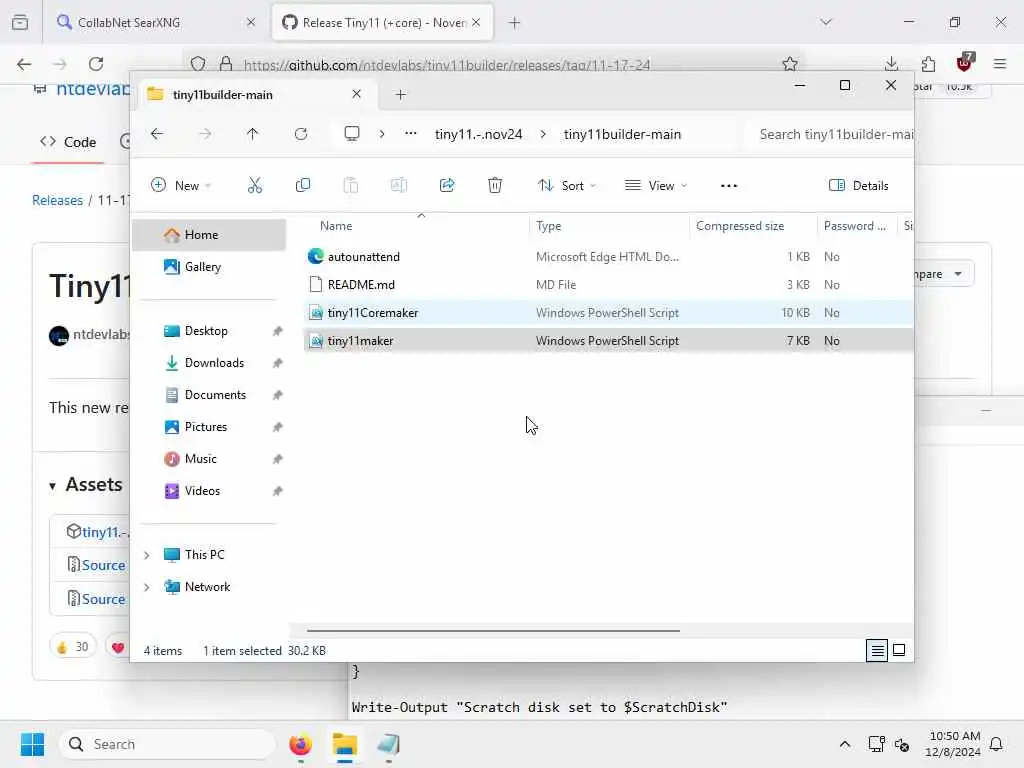Expand the Network tree node
Screen dimensions: 1024x768
147,587
